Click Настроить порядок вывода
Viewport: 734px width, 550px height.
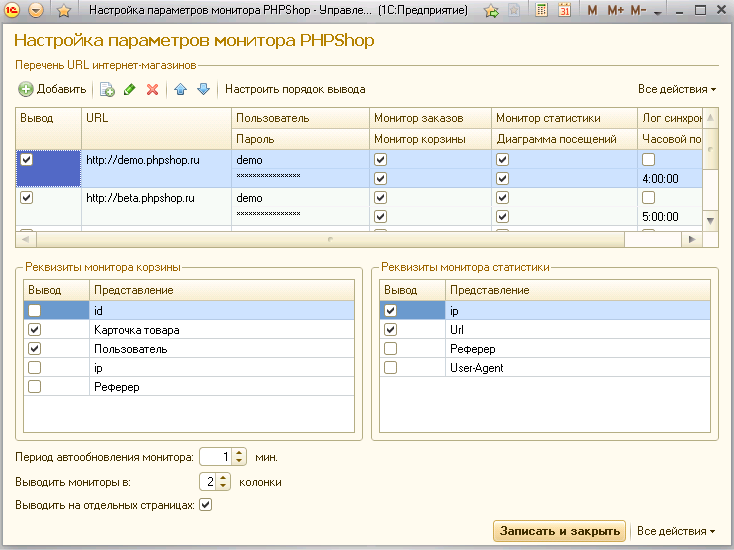tap(295, 90)
